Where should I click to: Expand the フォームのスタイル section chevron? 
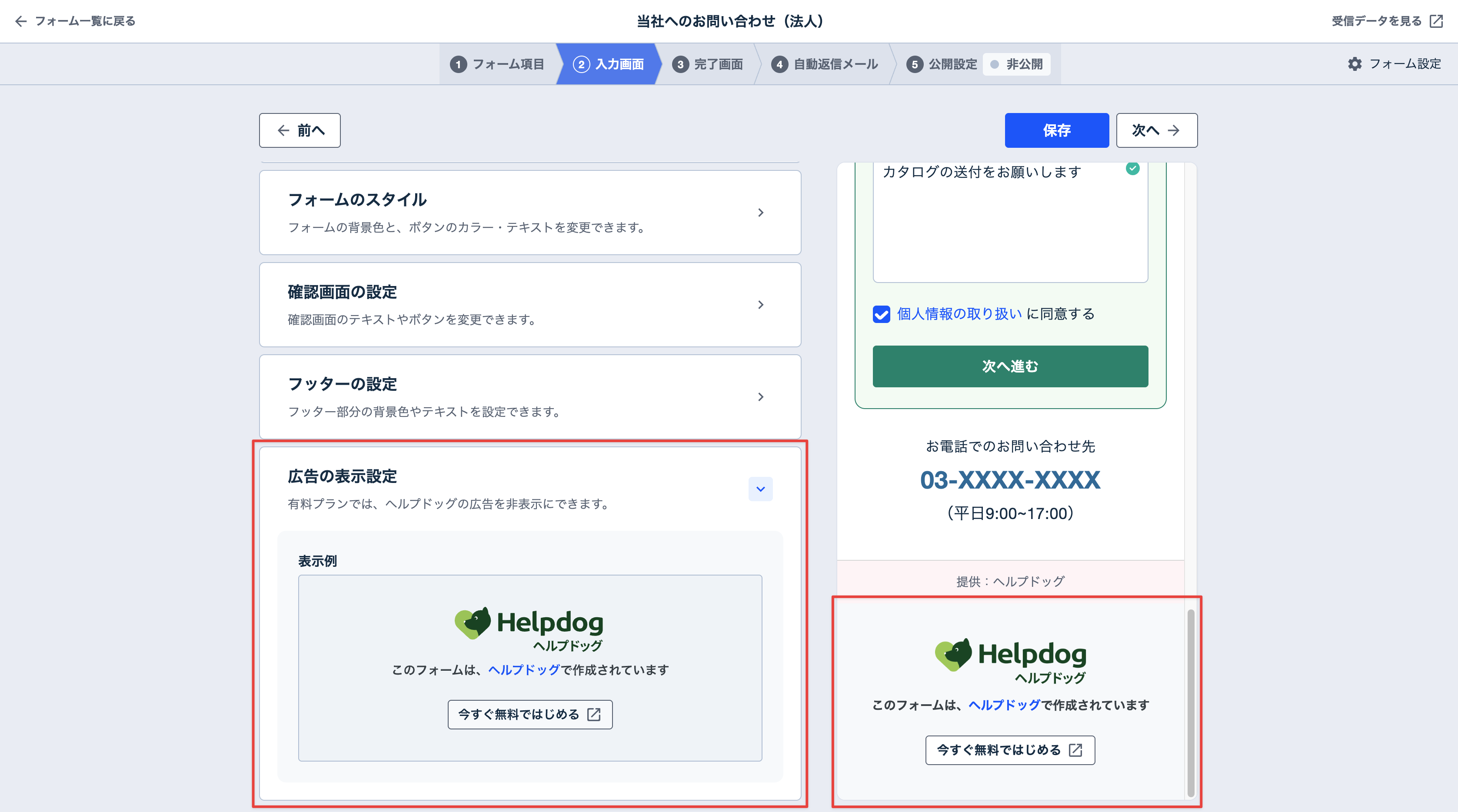pos(761,213)
